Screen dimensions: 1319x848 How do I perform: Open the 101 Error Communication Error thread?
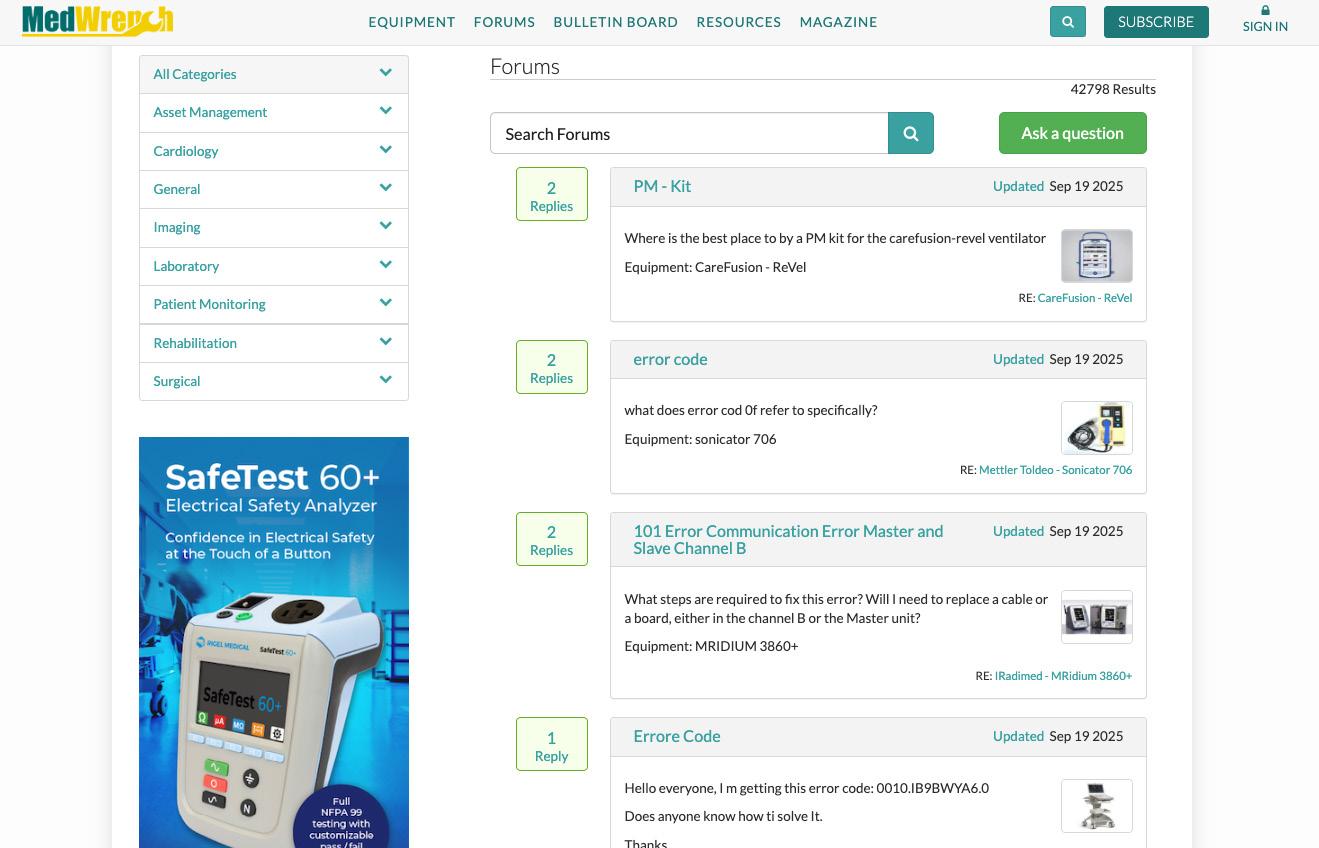click(x=788, y=539)
